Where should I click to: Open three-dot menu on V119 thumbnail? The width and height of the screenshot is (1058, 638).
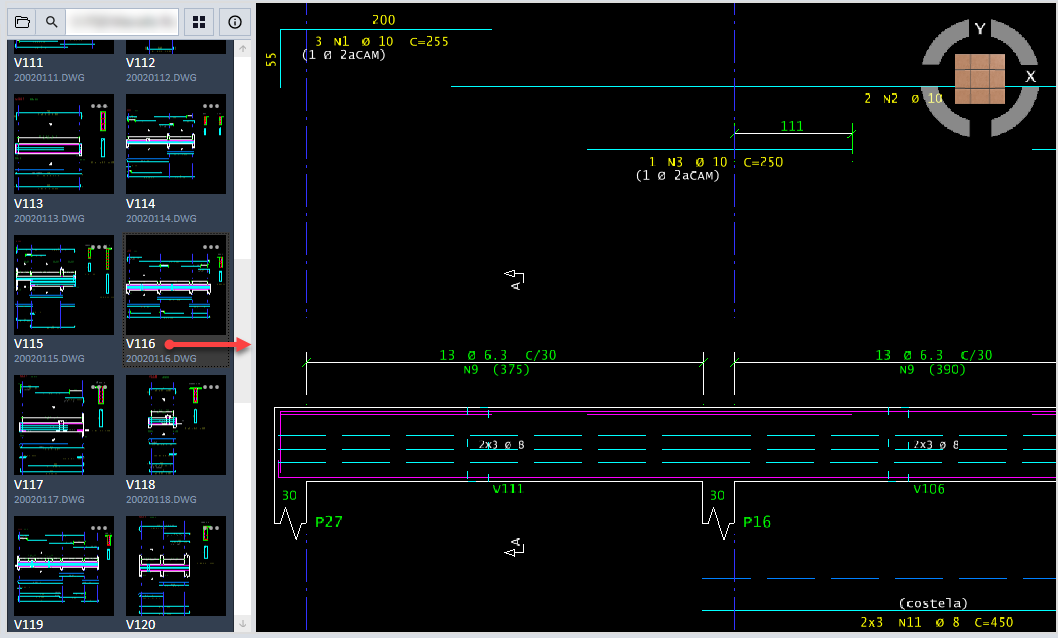pos(99,527)
